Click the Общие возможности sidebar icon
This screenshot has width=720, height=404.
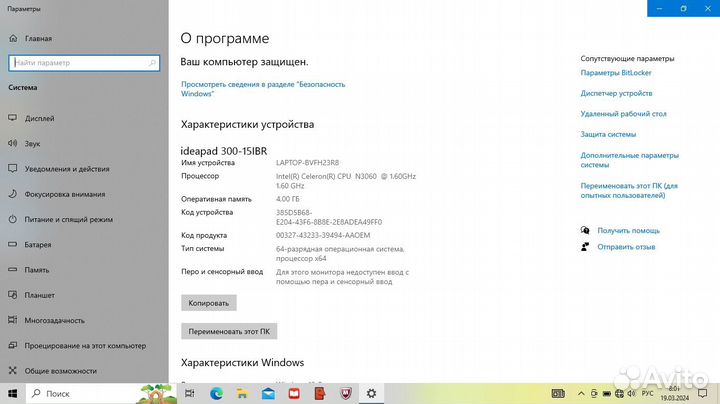pyautogui.click(x=12, y=371)
